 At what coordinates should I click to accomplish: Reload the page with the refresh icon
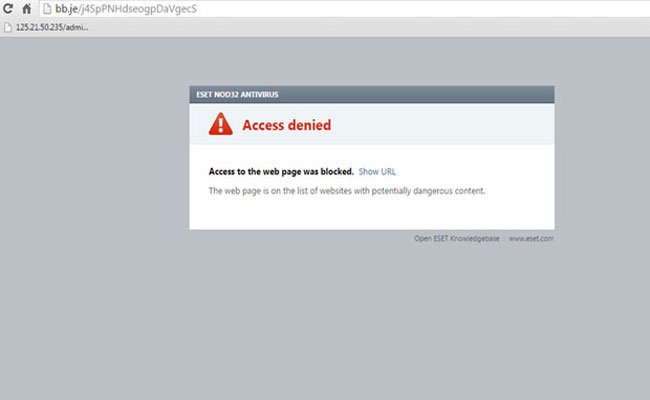(7, 8)
